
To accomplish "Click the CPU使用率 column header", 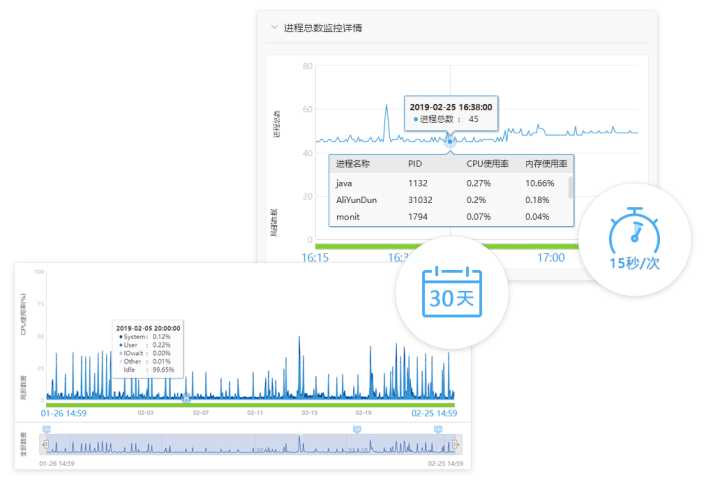I will 486,163.
